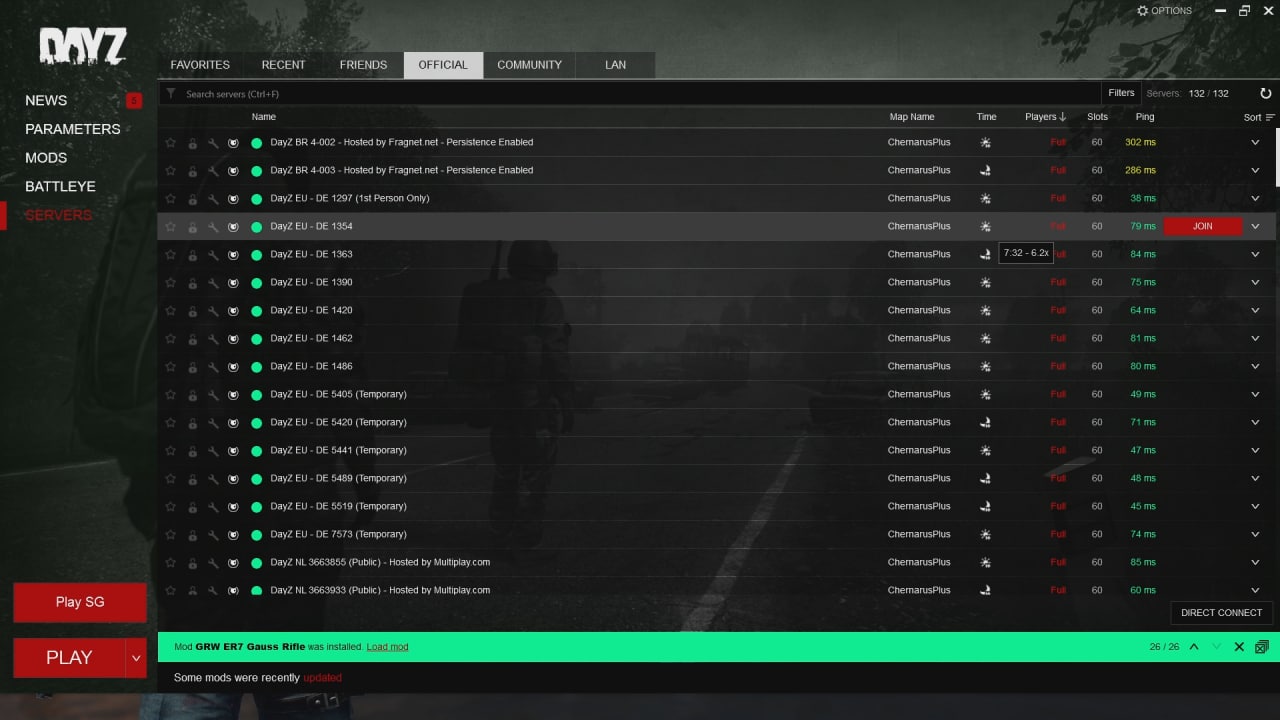Click the padlock icon for DayZ EU - DE 1390
Image resolution: width=1280 pixels, height=720 pixels.
(x=192, y=282)
